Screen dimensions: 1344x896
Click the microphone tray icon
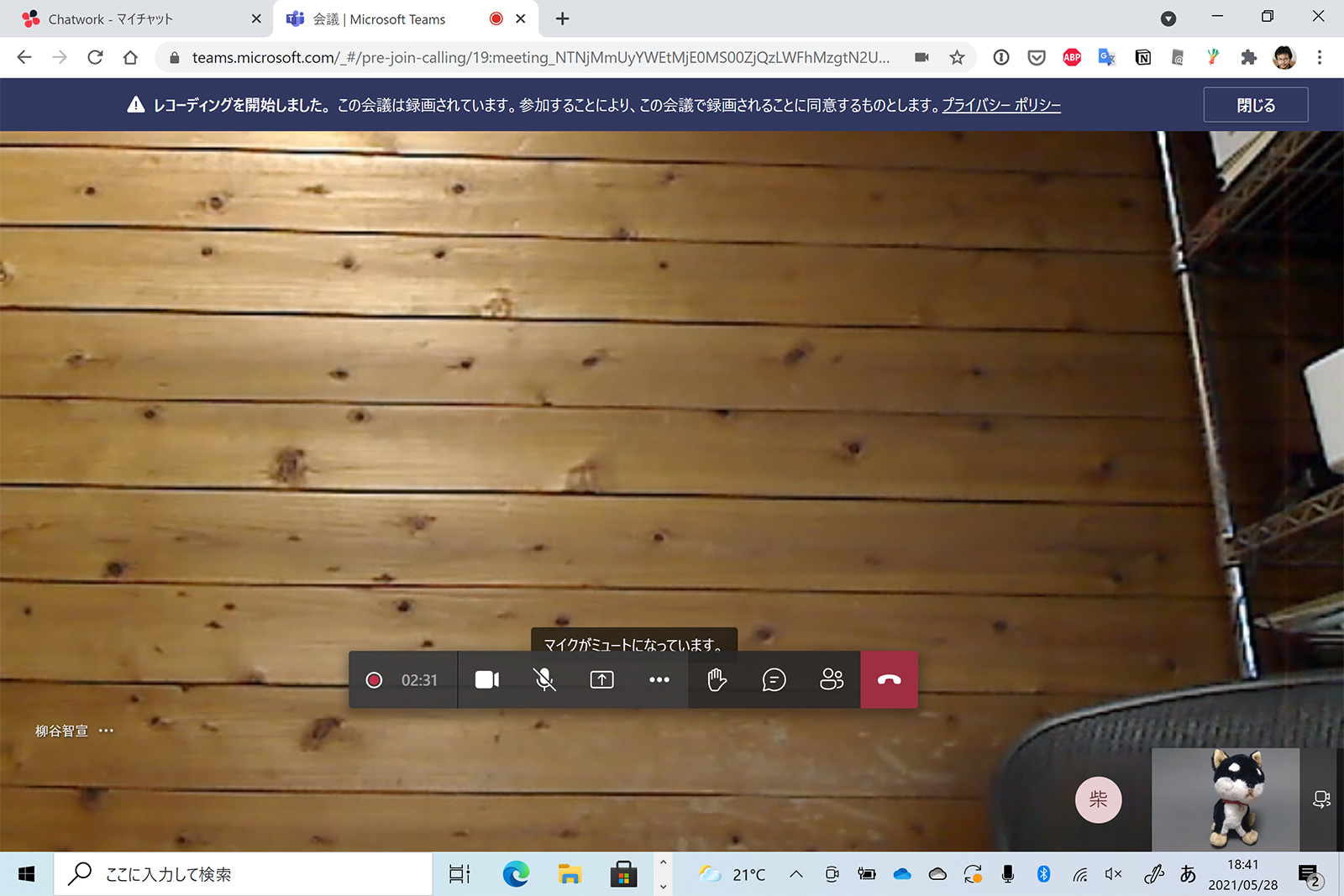pos(1008,874)
